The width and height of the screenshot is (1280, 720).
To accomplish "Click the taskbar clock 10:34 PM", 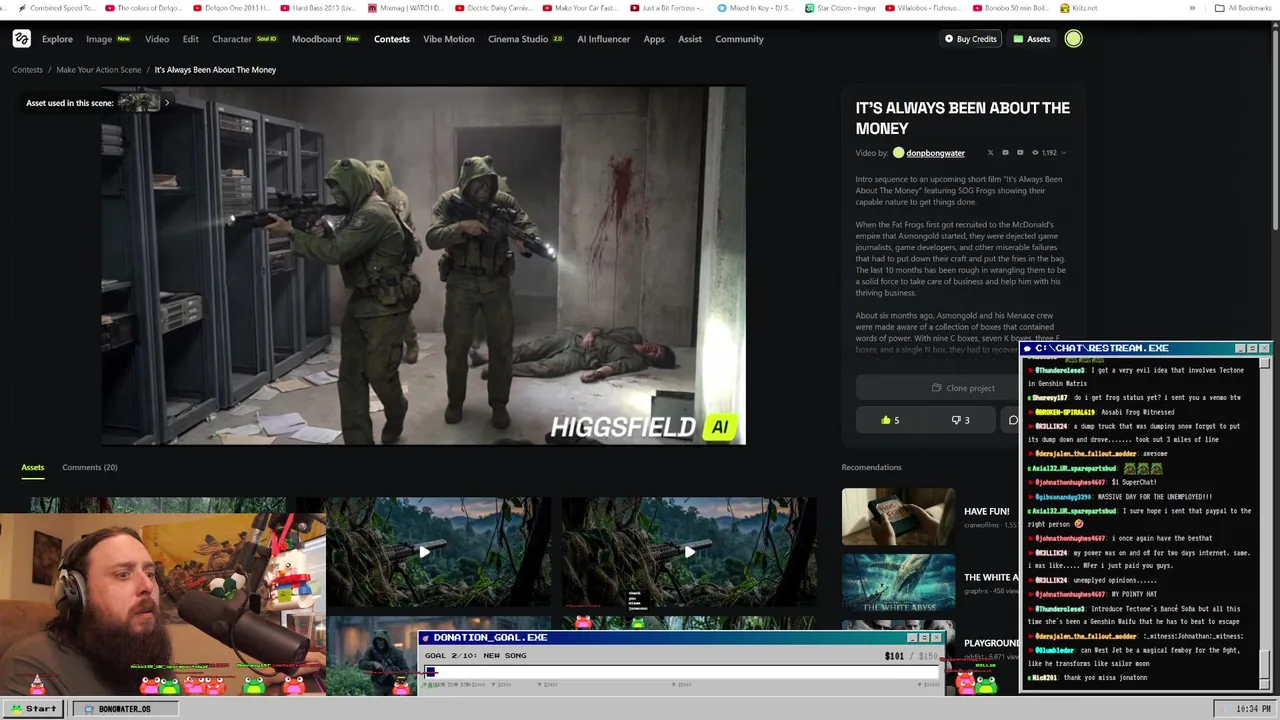I will point(1253,709).
